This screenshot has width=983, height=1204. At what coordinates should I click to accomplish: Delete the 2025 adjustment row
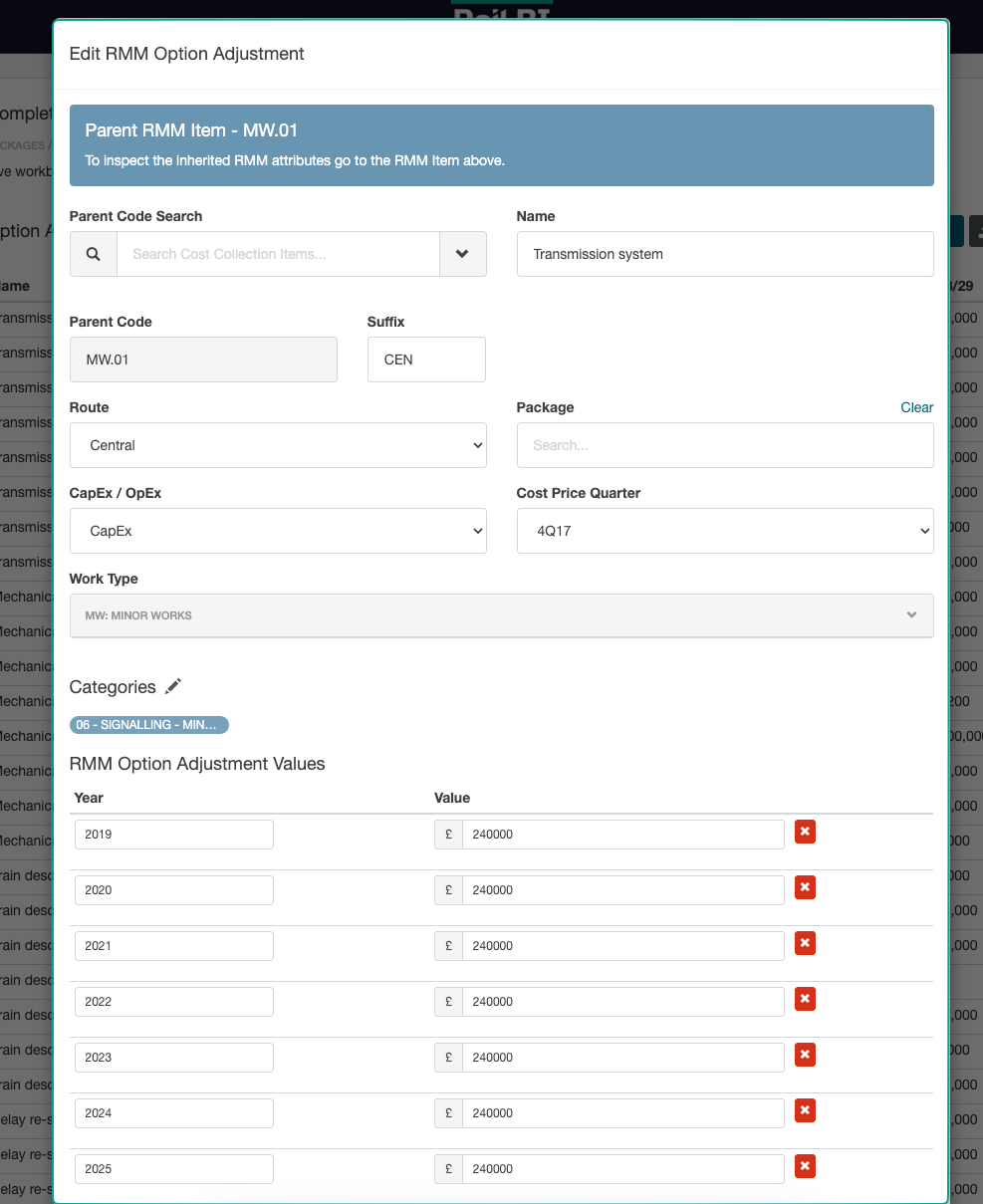click(x=805, y=1166)
